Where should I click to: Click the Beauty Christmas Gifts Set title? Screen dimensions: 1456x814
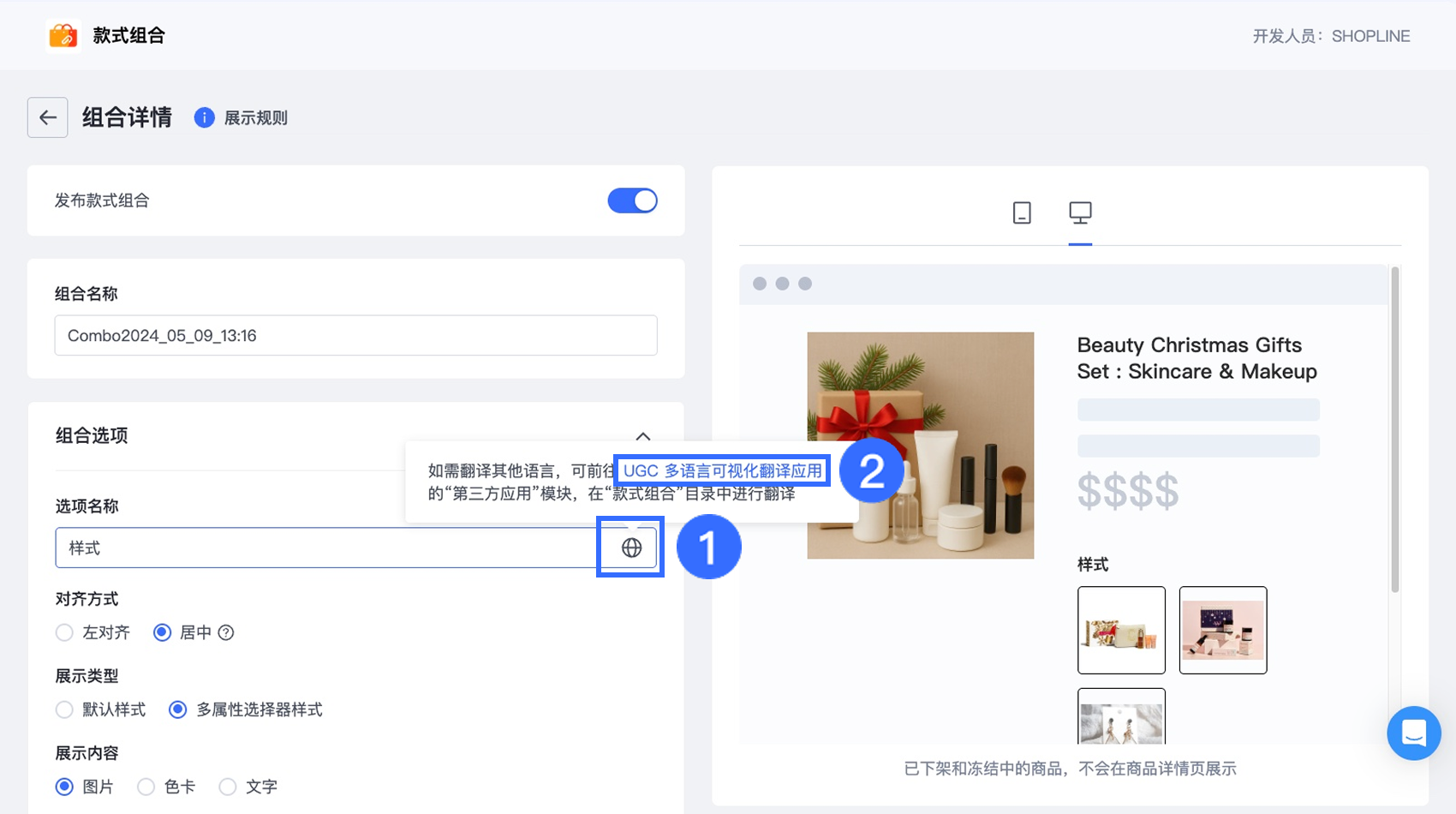tap(1196, 358)
